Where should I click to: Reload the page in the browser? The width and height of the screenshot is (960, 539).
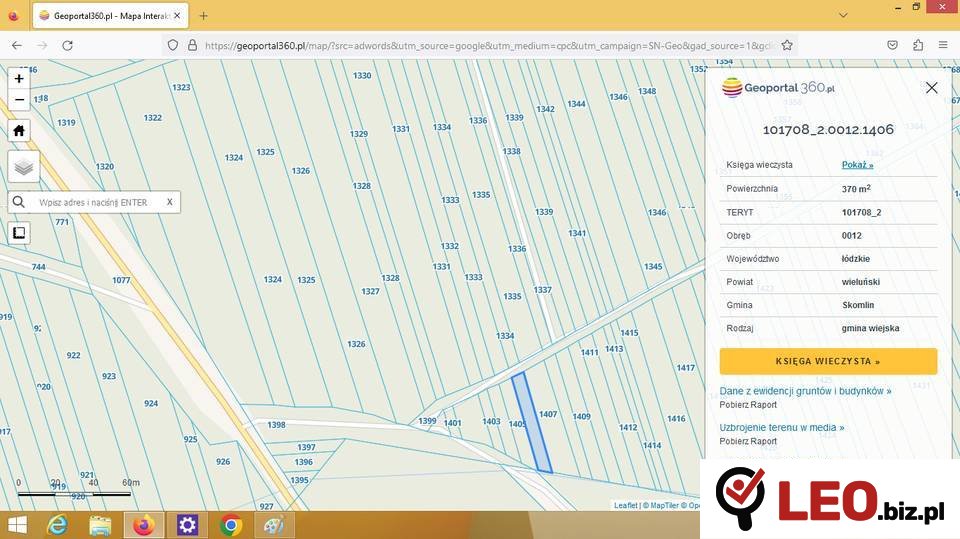pyautogui.click(x=68, y=45)
